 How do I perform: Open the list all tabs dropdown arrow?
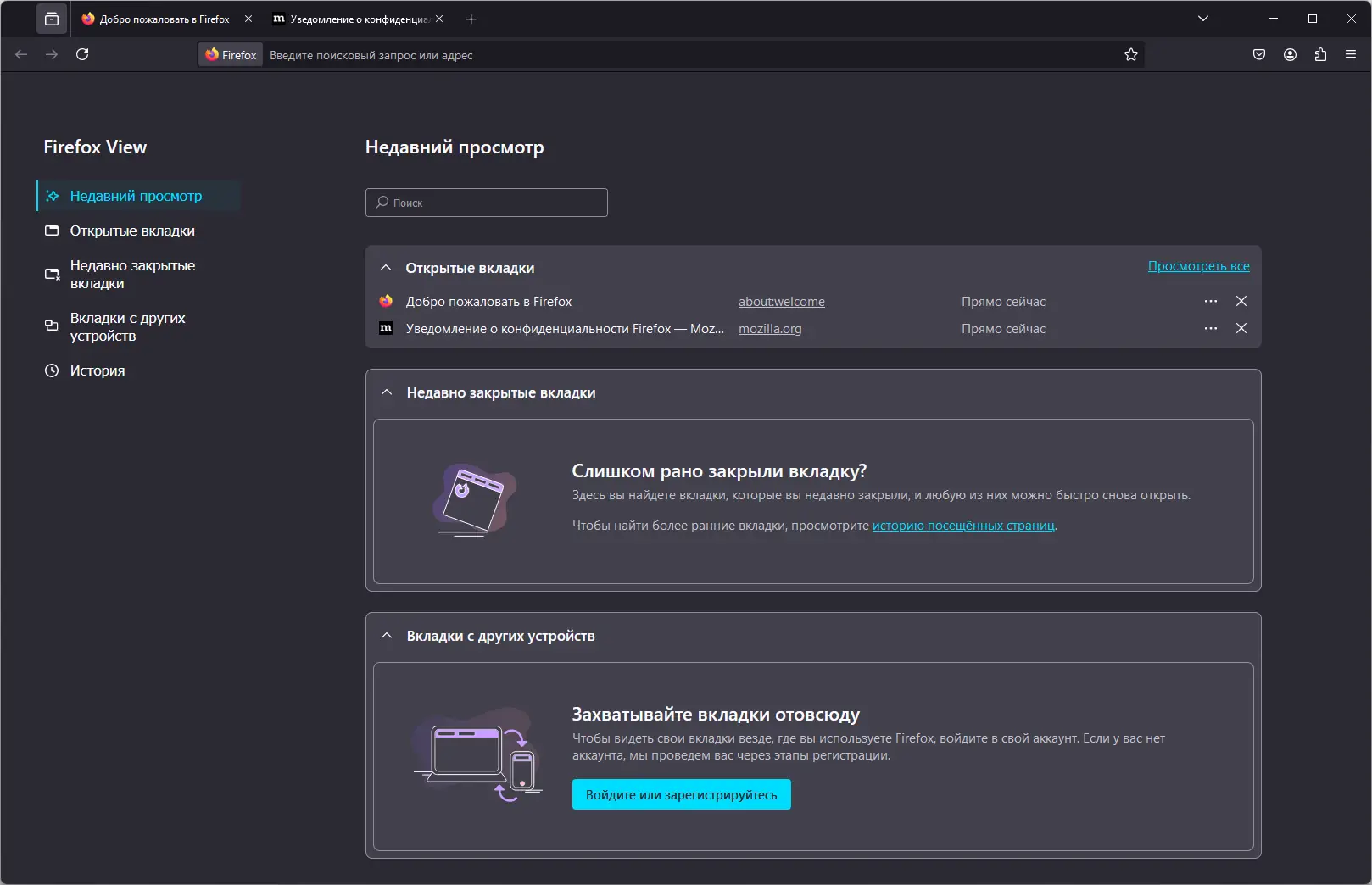1202,19
